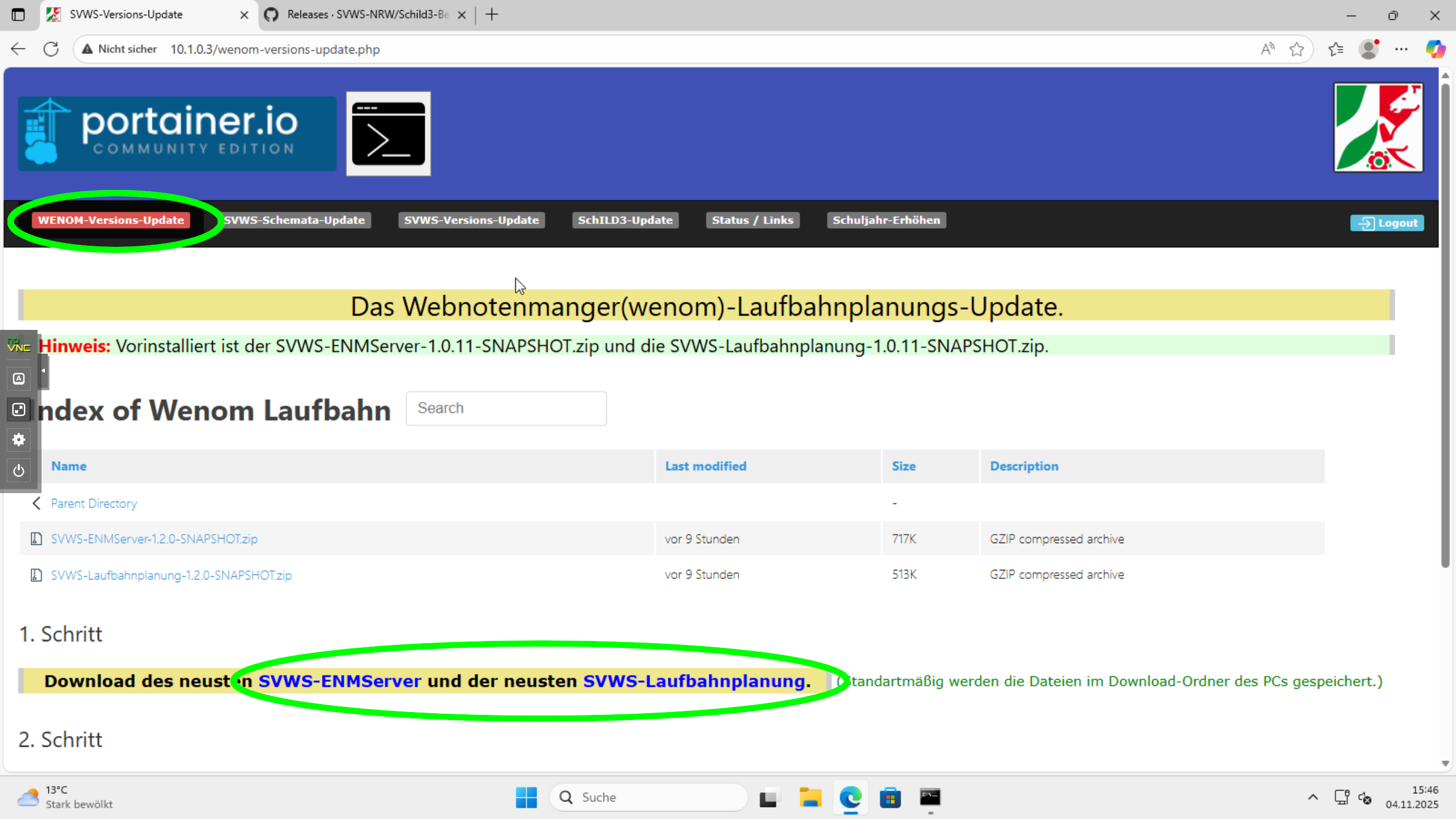Image resolution: width=1456 pixels, height=819 pixels.
Task: Download SVWS-Laufbahnplanung-1.2.0-SNAPSHOT.zip file link
Action: (x=171, y=575)
